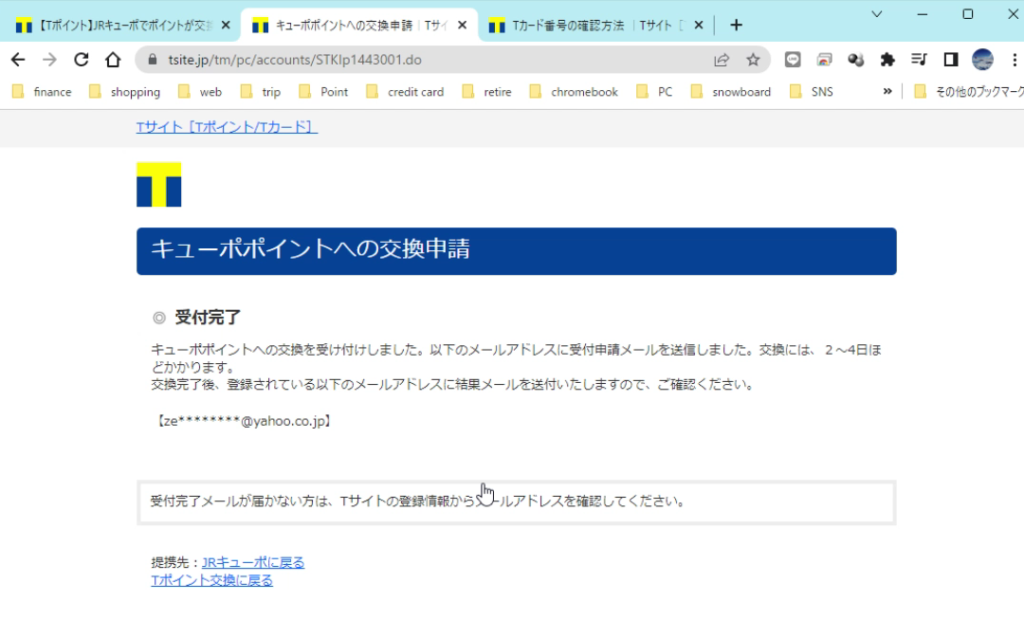Open the PC bookmark folder
Image resolution: width=1024 pixels, height=638 pixels.
(654, 92)
